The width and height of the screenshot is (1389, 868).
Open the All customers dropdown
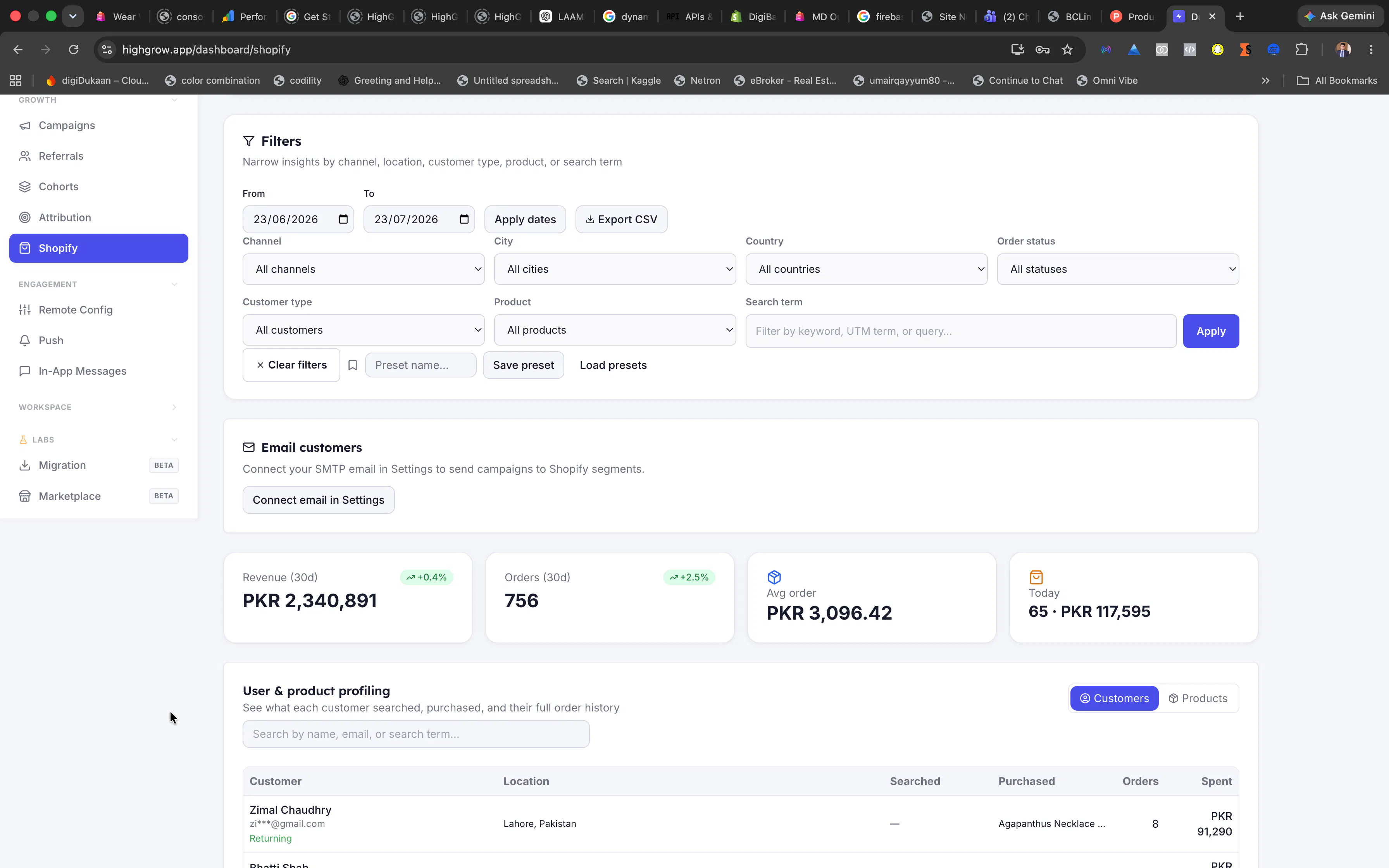click(x=363, y=330)
